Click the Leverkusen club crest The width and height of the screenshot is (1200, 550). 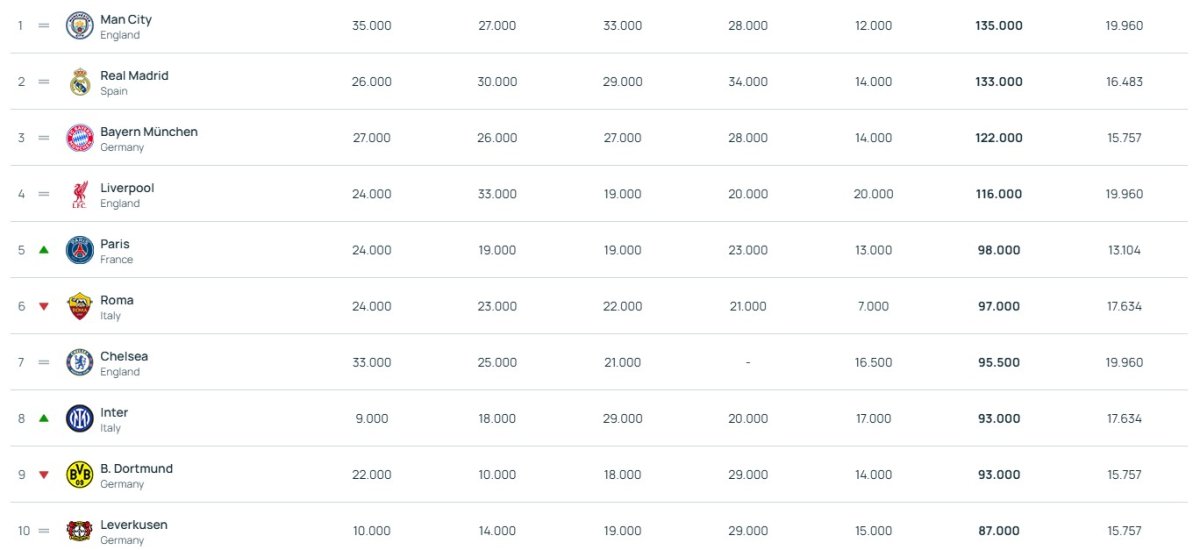tap(80, 530)
